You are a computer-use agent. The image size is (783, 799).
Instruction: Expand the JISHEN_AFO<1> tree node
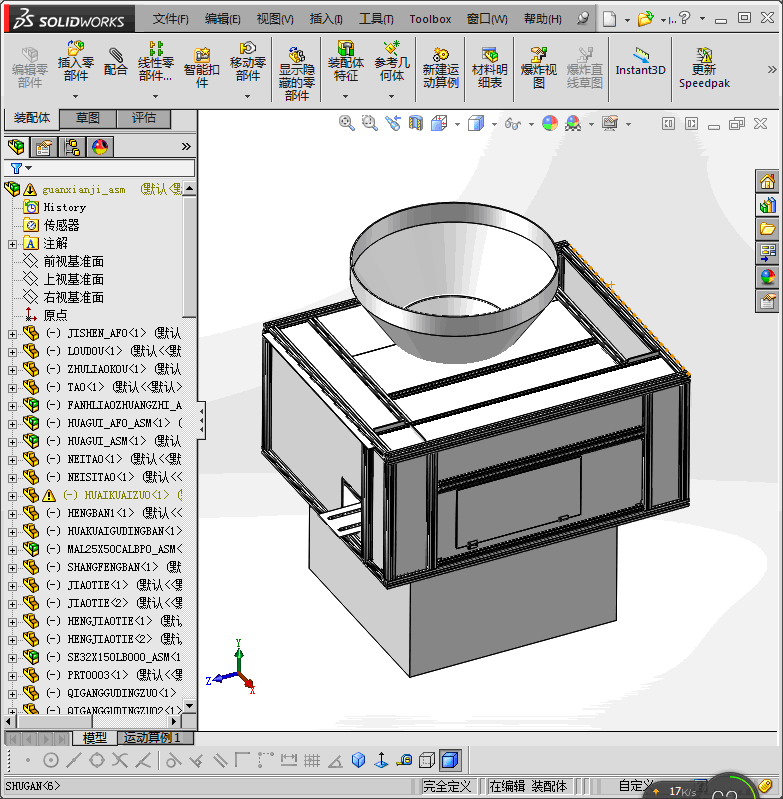point(12,334)
